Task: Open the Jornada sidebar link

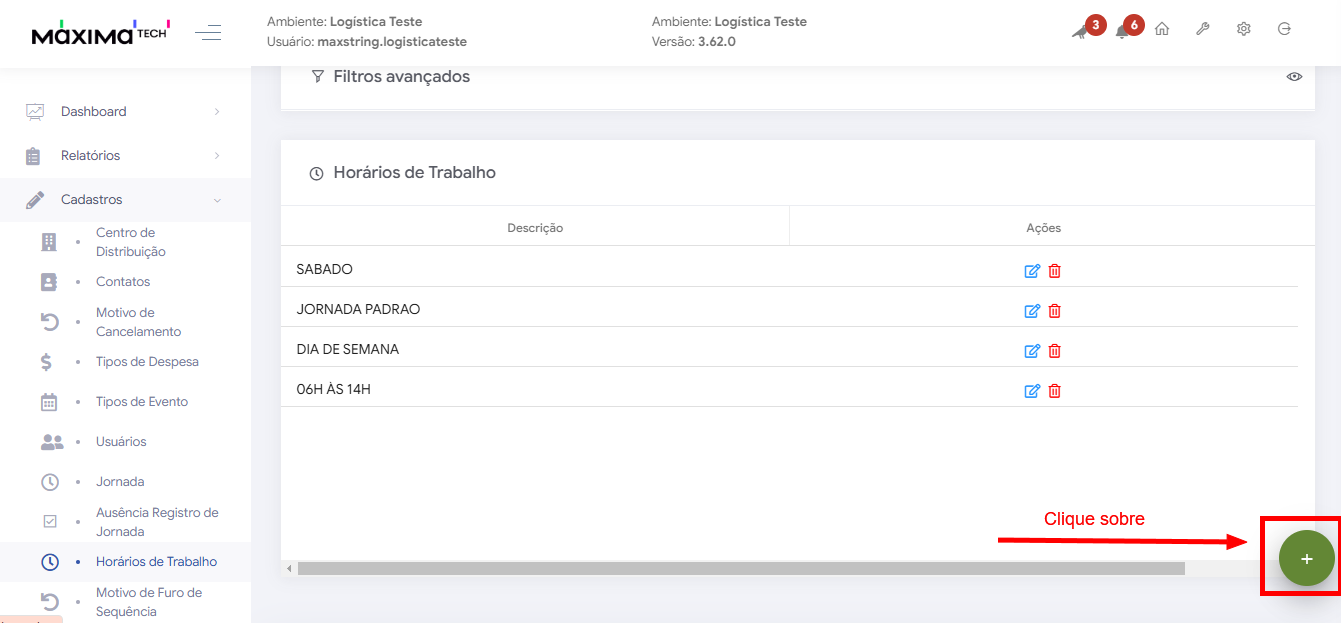Action: (x=120, y=482)
